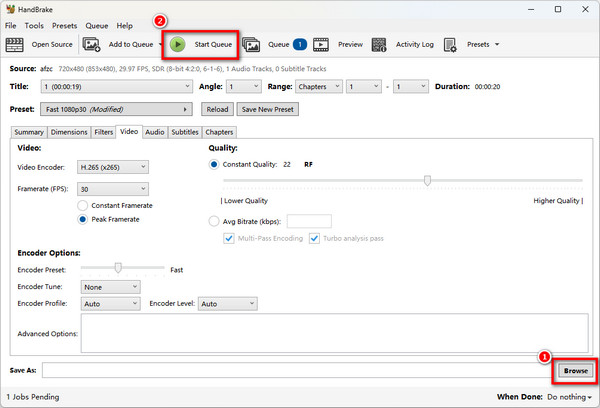This screenshot has height=408, width=600.
Task: Click the Avg Bitrate kbps field
Action: [x=309, y=221]
